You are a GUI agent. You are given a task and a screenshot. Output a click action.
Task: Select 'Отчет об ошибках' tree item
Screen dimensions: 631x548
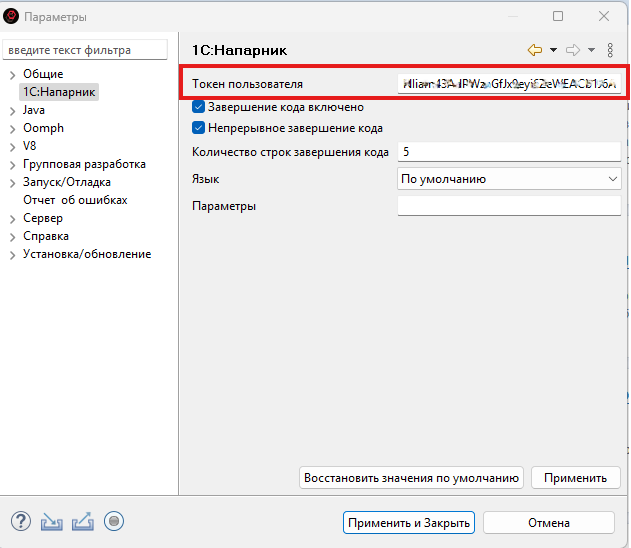(x=75, y=200)
